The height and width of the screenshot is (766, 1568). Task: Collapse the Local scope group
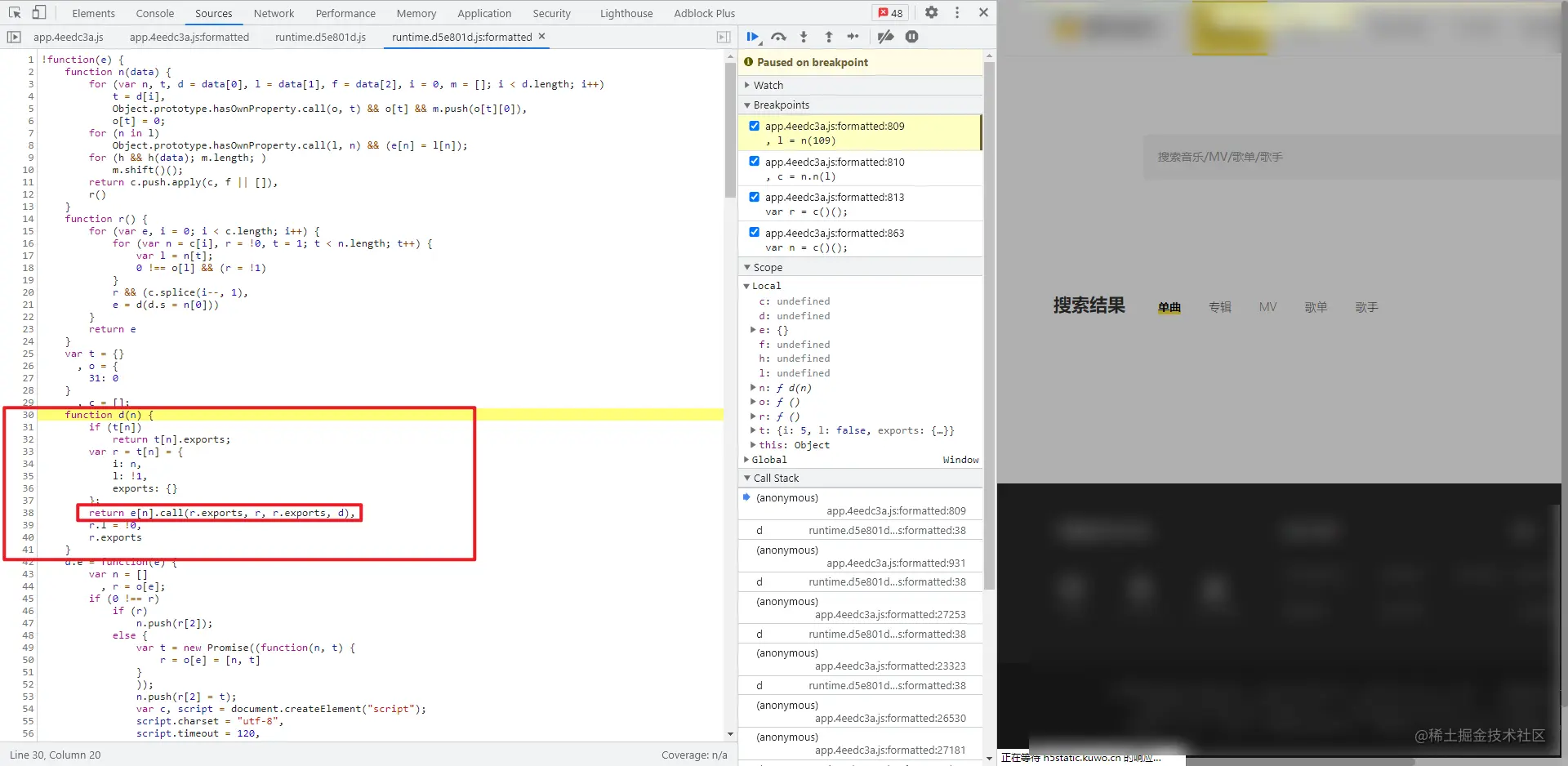pos(746,286)
